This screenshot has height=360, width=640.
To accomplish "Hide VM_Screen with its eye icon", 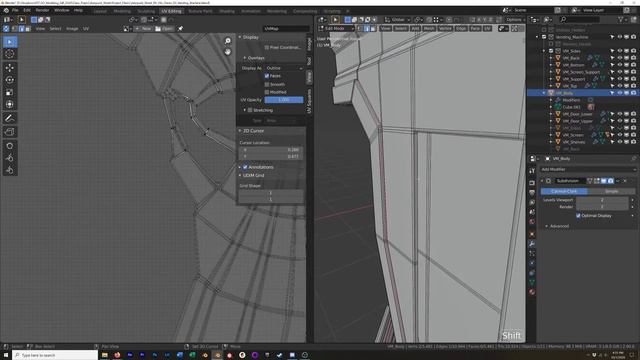I will 619,135.
